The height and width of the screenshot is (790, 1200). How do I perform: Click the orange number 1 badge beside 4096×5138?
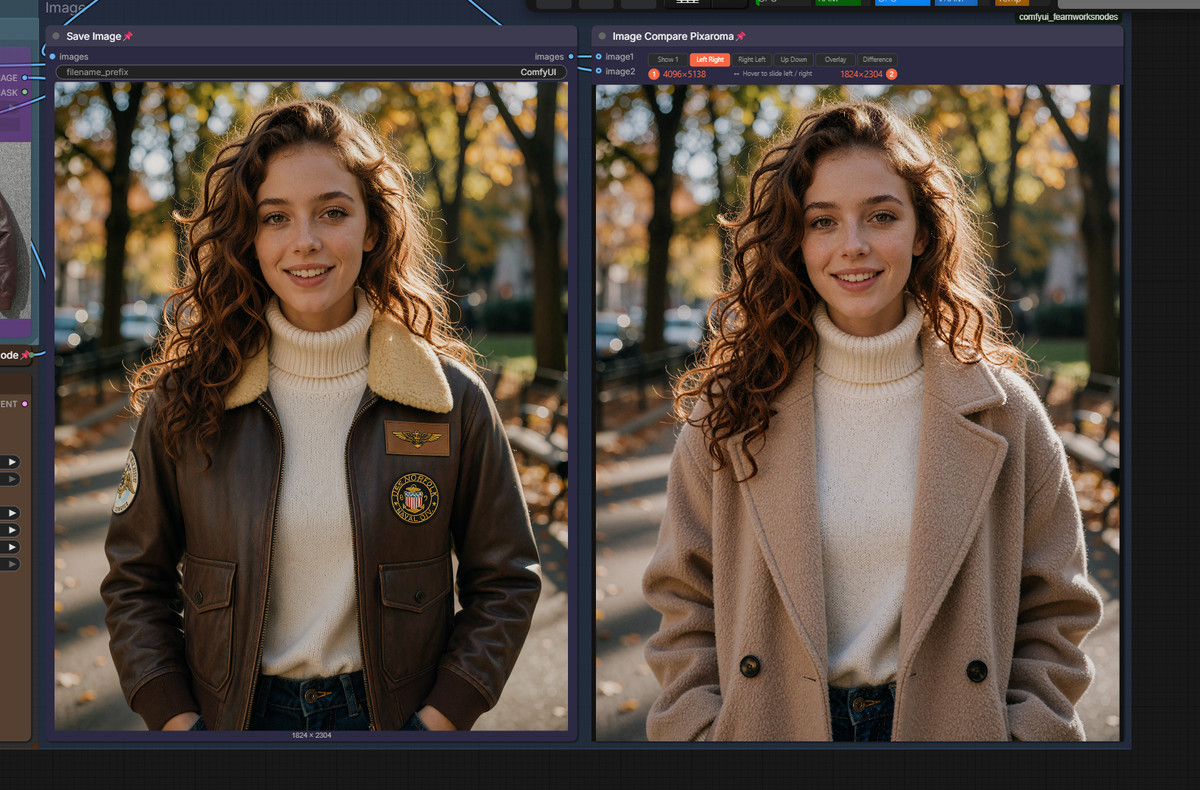pos(654,74)
